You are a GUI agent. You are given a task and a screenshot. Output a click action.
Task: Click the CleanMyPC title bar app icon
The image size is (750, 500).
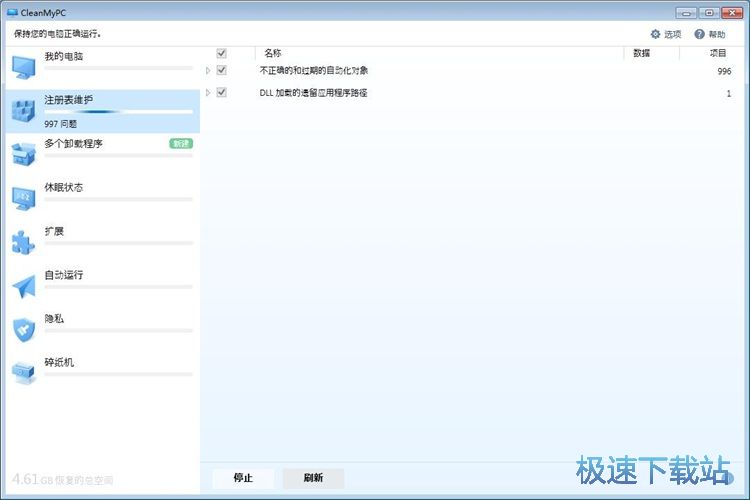[x=12, y=12]
